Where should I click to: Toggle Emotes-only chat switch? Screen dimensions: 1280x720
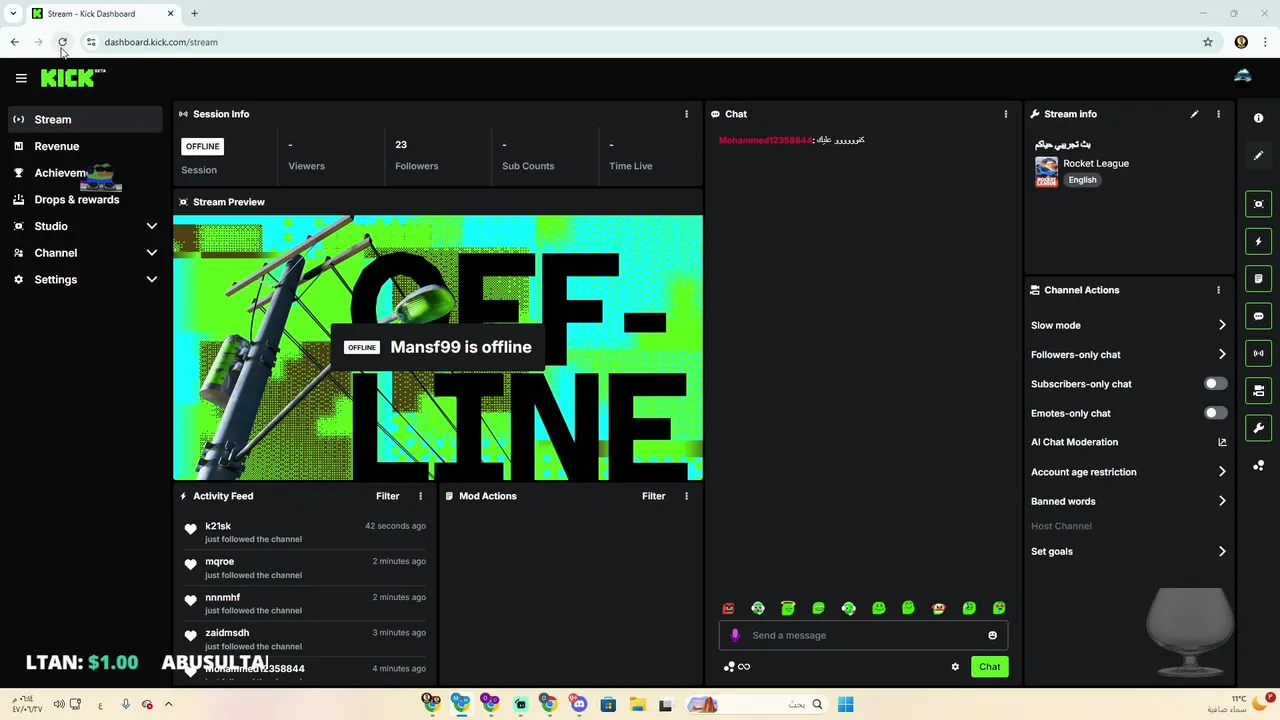pos(1215,413)
